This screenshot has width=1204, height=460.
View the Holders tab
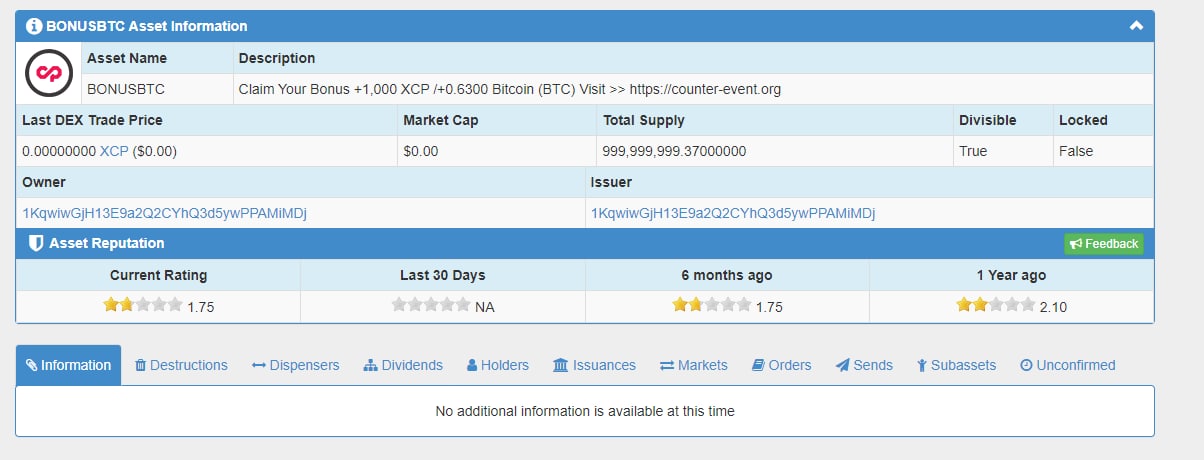497,365
